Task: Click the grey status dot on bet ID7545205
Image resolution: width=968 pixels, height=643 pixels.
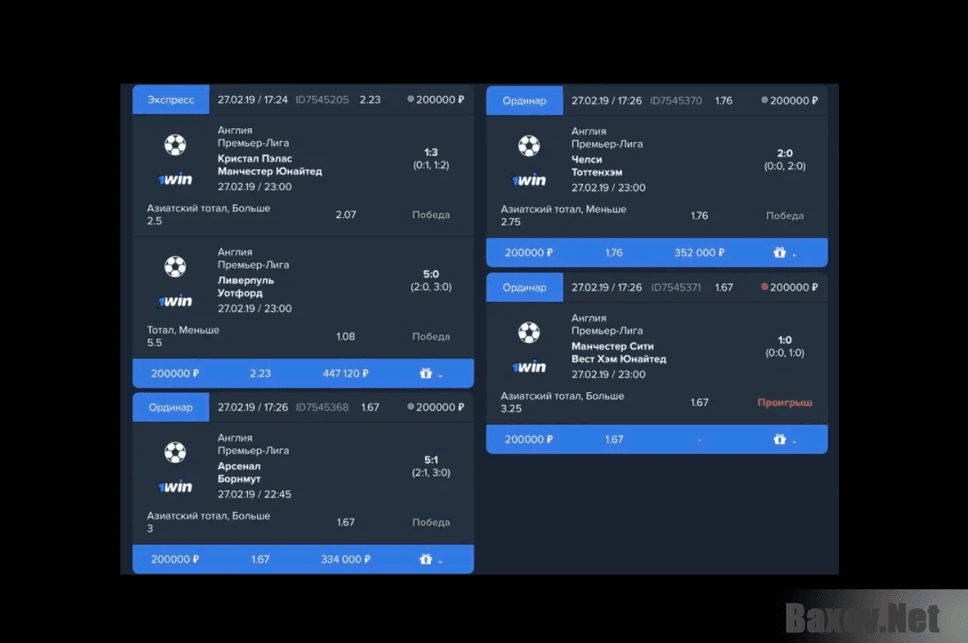Action: click(411, 99)
